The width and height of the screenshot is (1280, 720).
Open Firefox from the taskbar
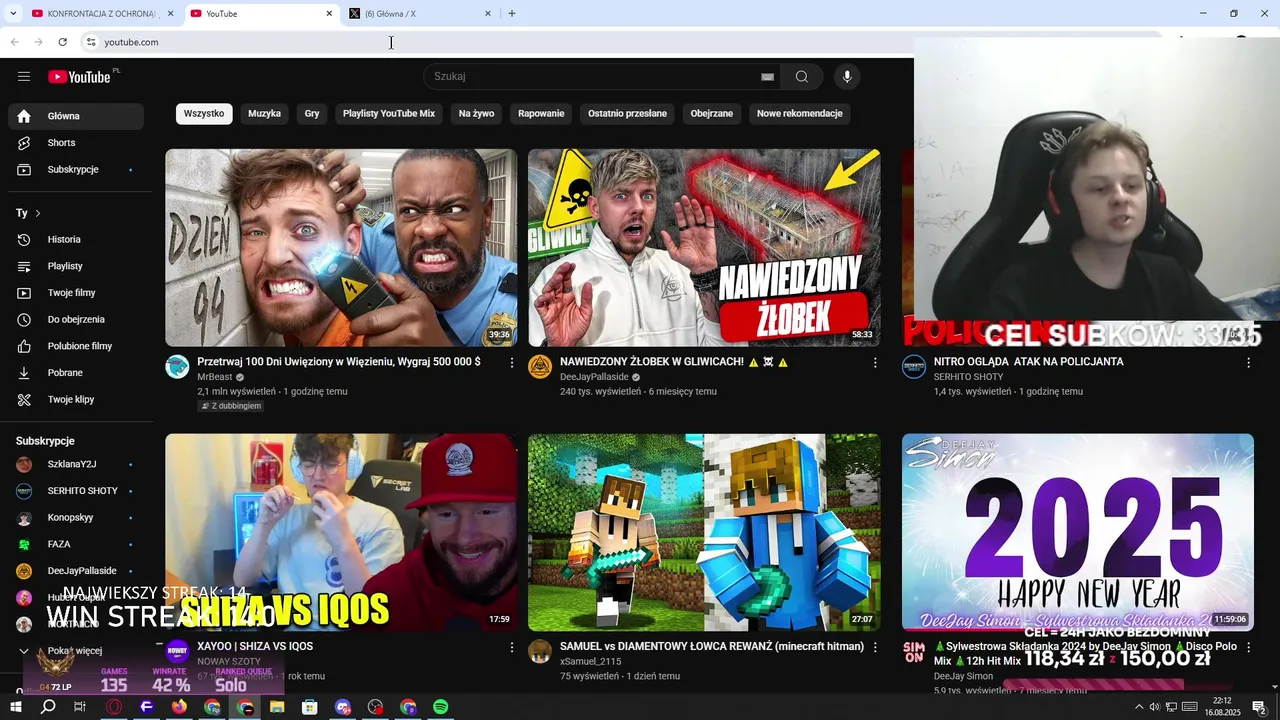[179, 707]
